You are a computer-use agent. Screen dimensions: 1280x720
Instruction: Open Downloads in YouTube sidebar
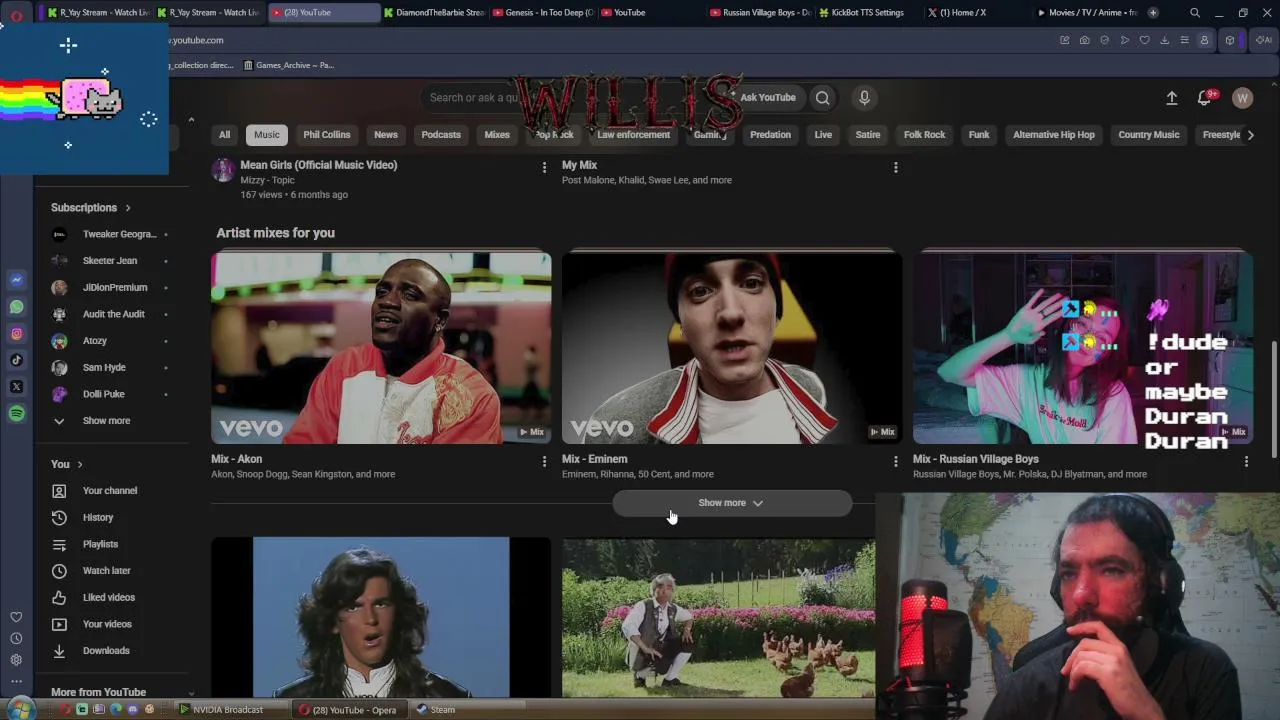point(106,651)
